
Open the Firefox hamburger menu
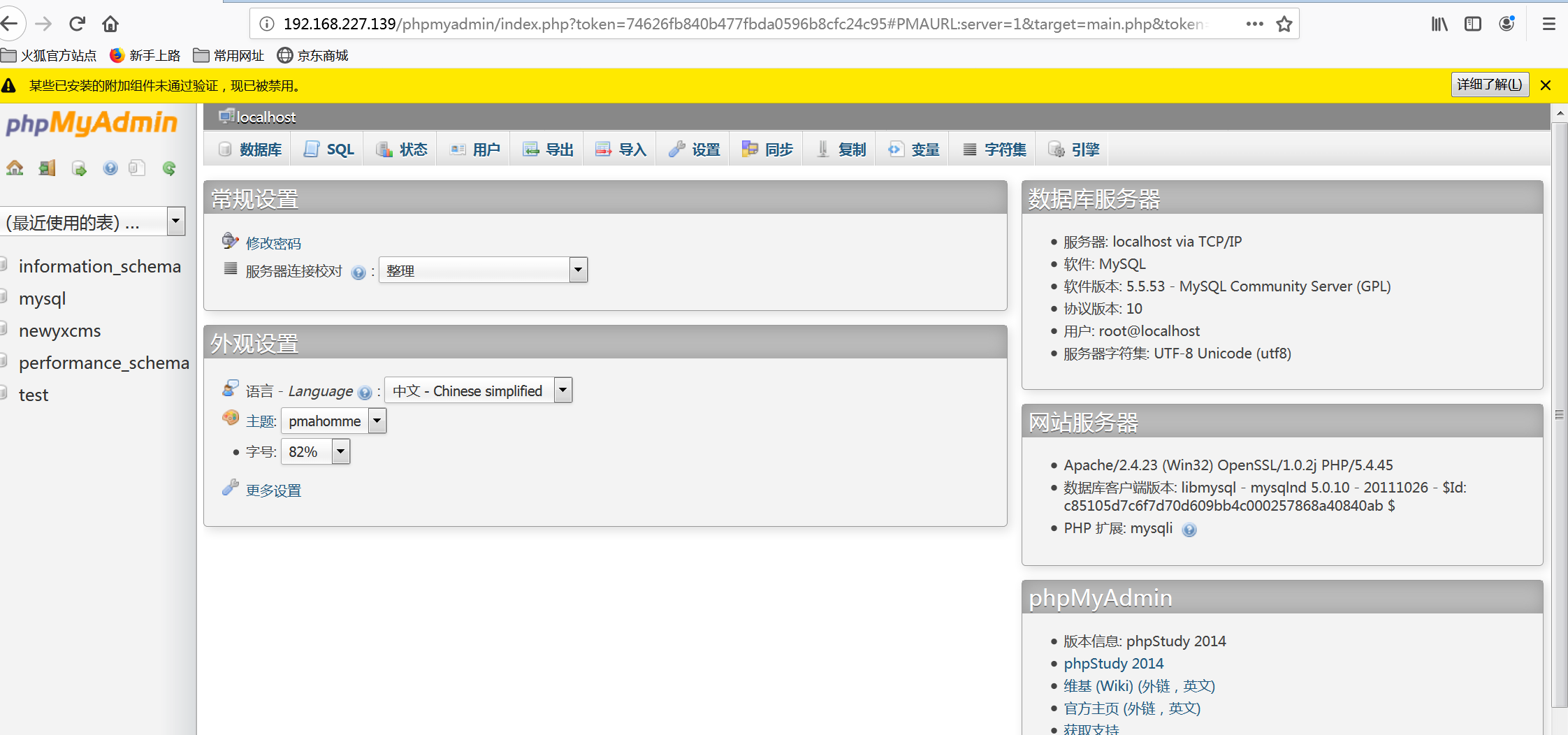[x=1549, y=24]
